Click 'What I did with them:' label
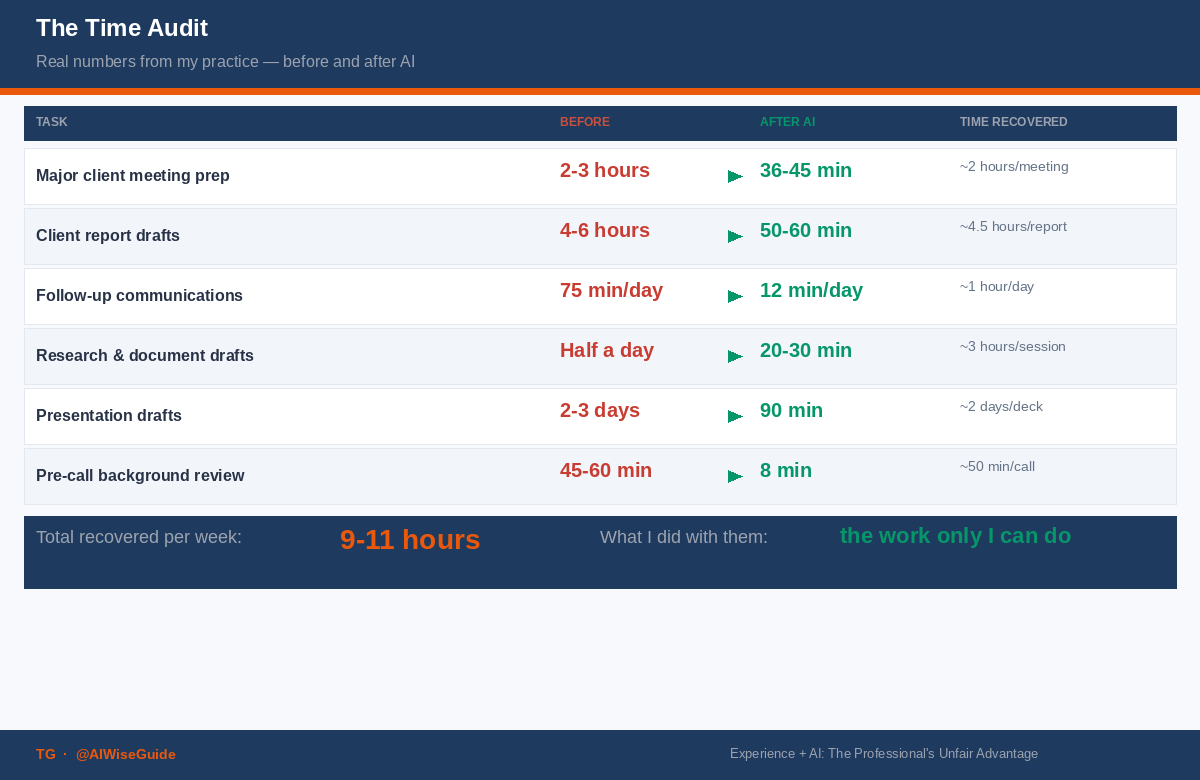This screenshot has width=1200, height=780. click(x=684, y=537)
